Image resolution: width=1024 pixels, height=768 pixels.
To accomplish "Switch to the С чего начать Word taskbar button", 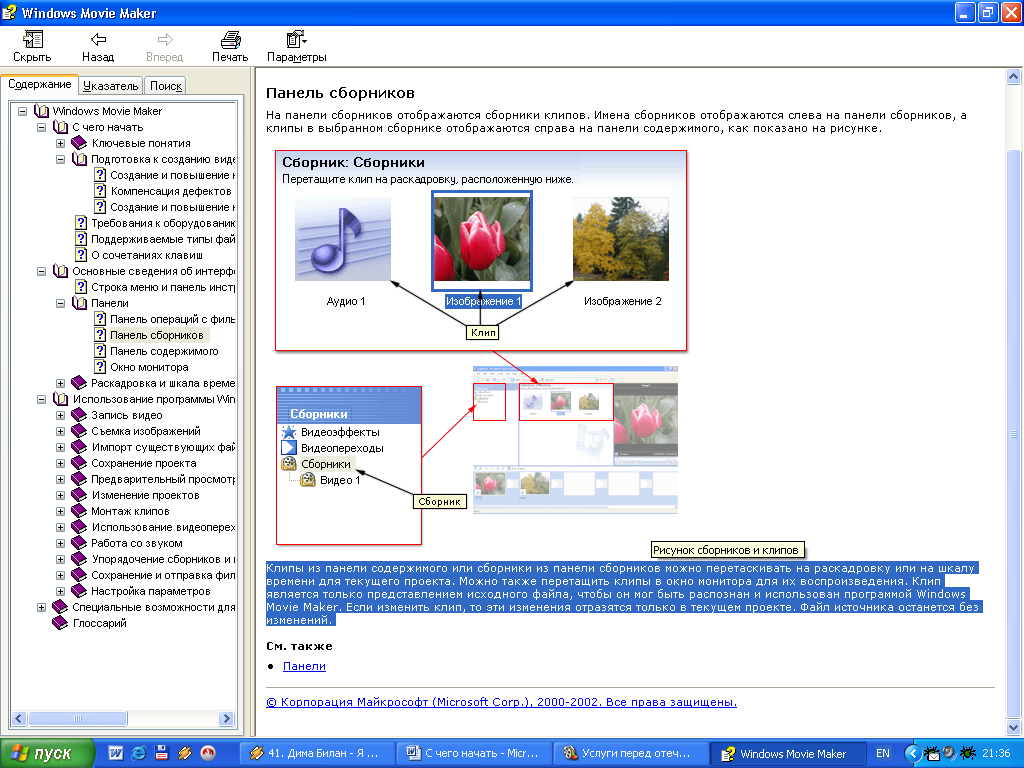I will pyautogui.click(x=473, y=753).
